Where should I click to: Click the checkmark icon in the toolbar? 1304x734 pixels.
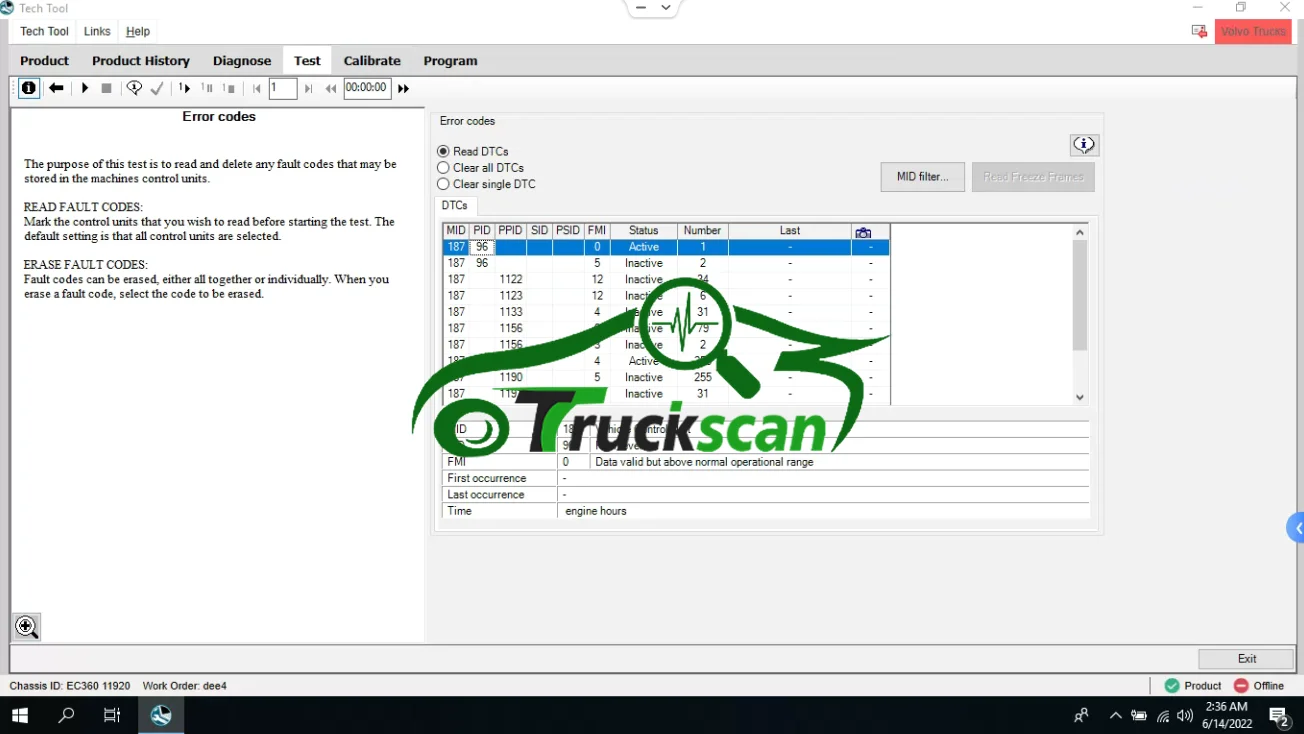[157, 88]
